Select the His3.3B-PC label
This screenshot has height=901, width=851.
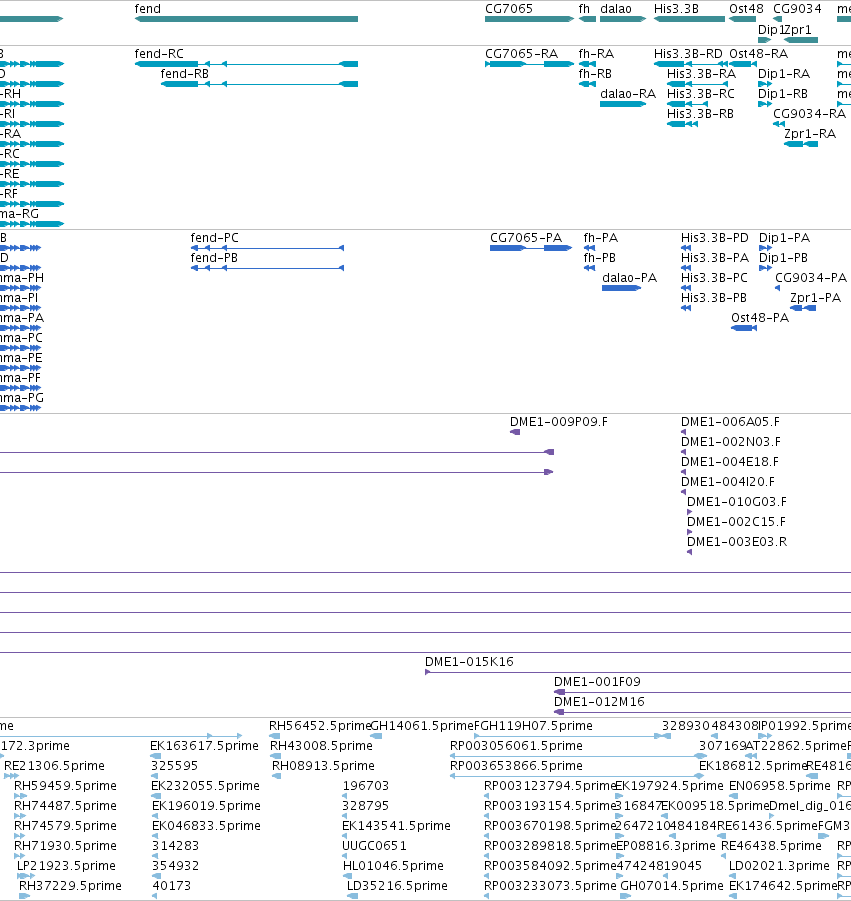pyautogui.click(x=714, y=278)
